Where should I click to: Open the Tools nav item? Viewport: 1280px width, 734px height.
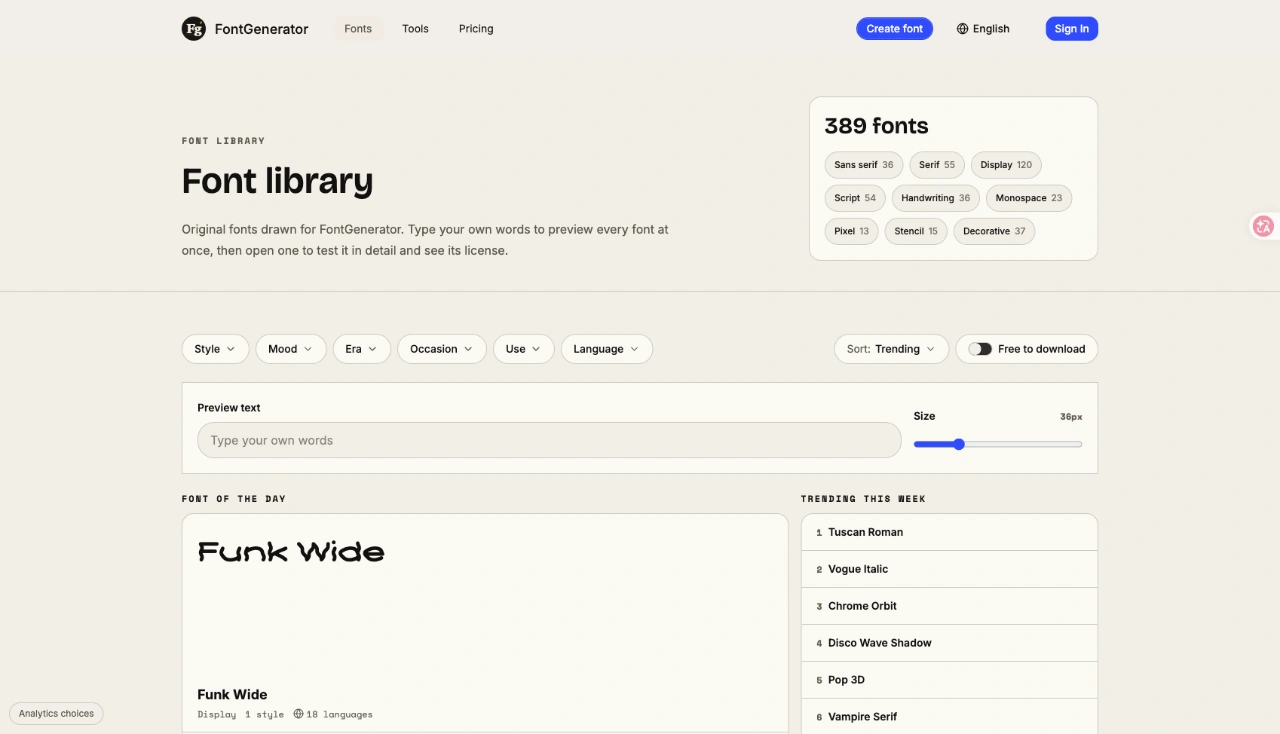click(415, 29)
